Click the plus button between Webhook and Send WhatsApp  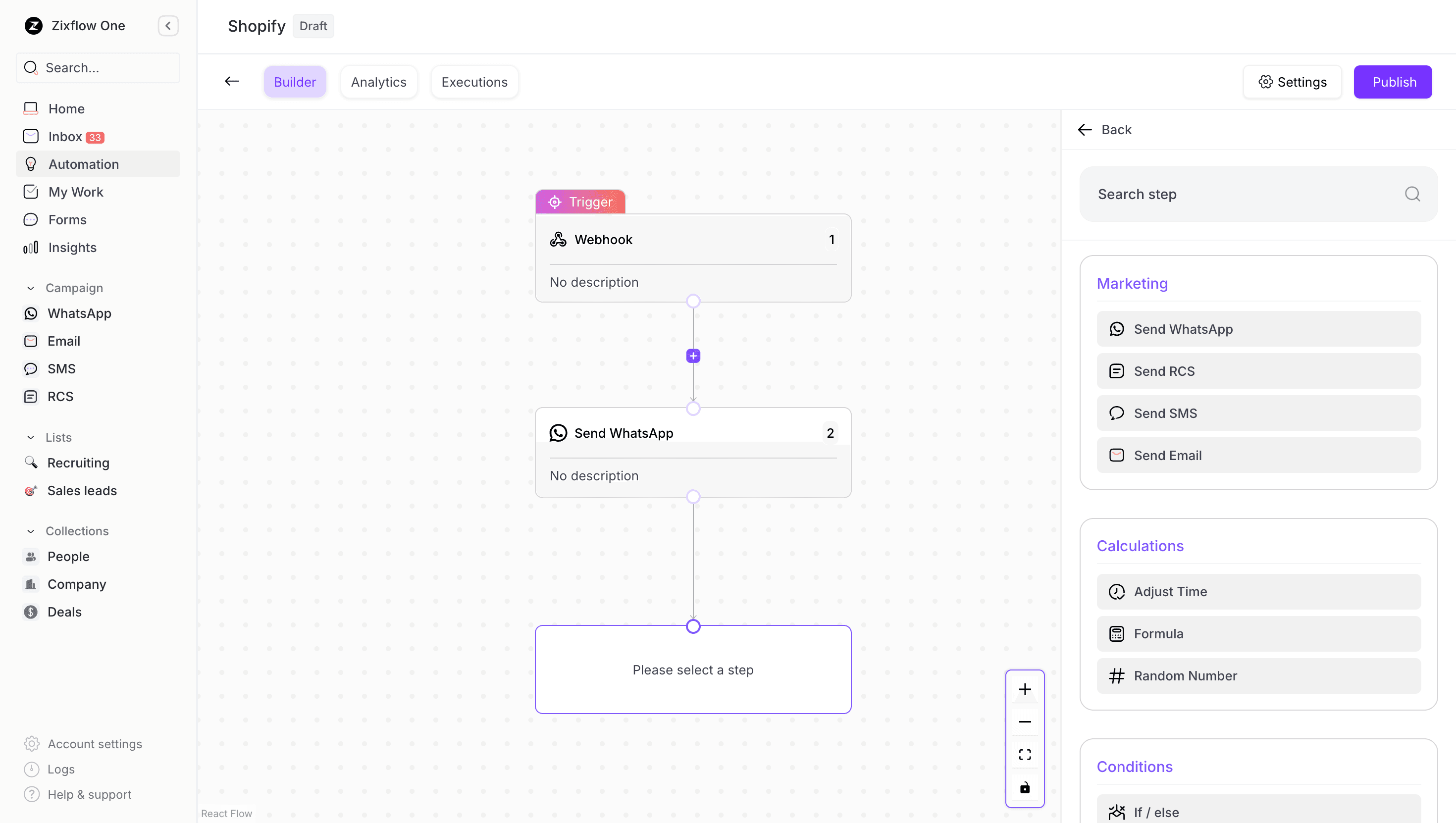(693, 356)
